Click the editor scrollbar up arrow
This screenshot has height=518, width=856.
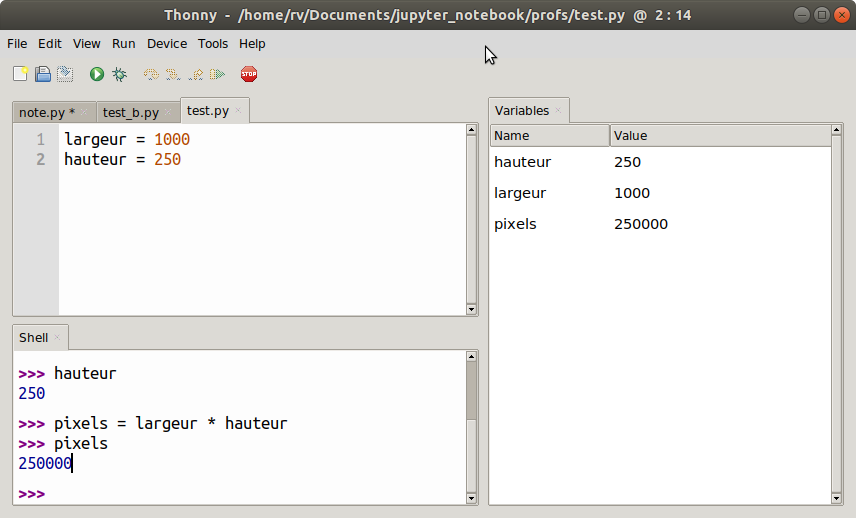pos(471,129)
